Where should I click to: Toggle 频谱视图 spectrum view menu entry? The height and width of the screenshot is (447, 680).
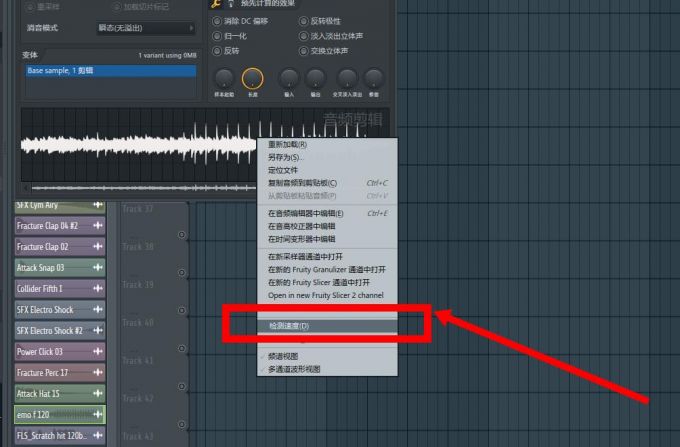coord(327,356)
